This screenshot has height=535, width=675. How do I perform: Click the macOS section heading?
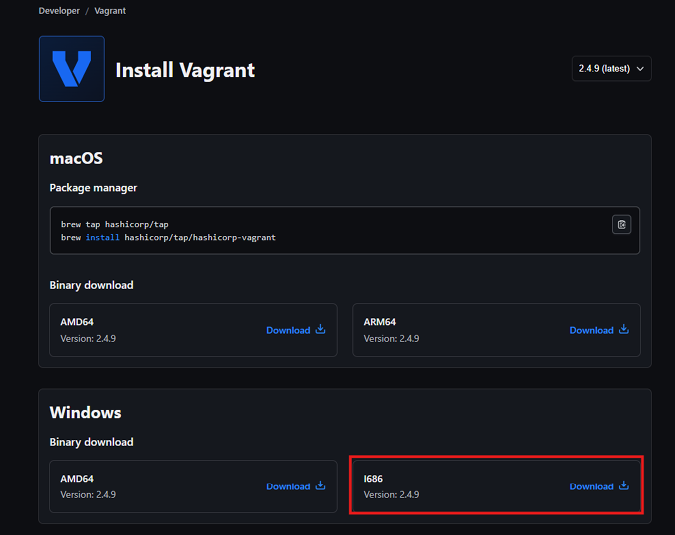(76, 159)
